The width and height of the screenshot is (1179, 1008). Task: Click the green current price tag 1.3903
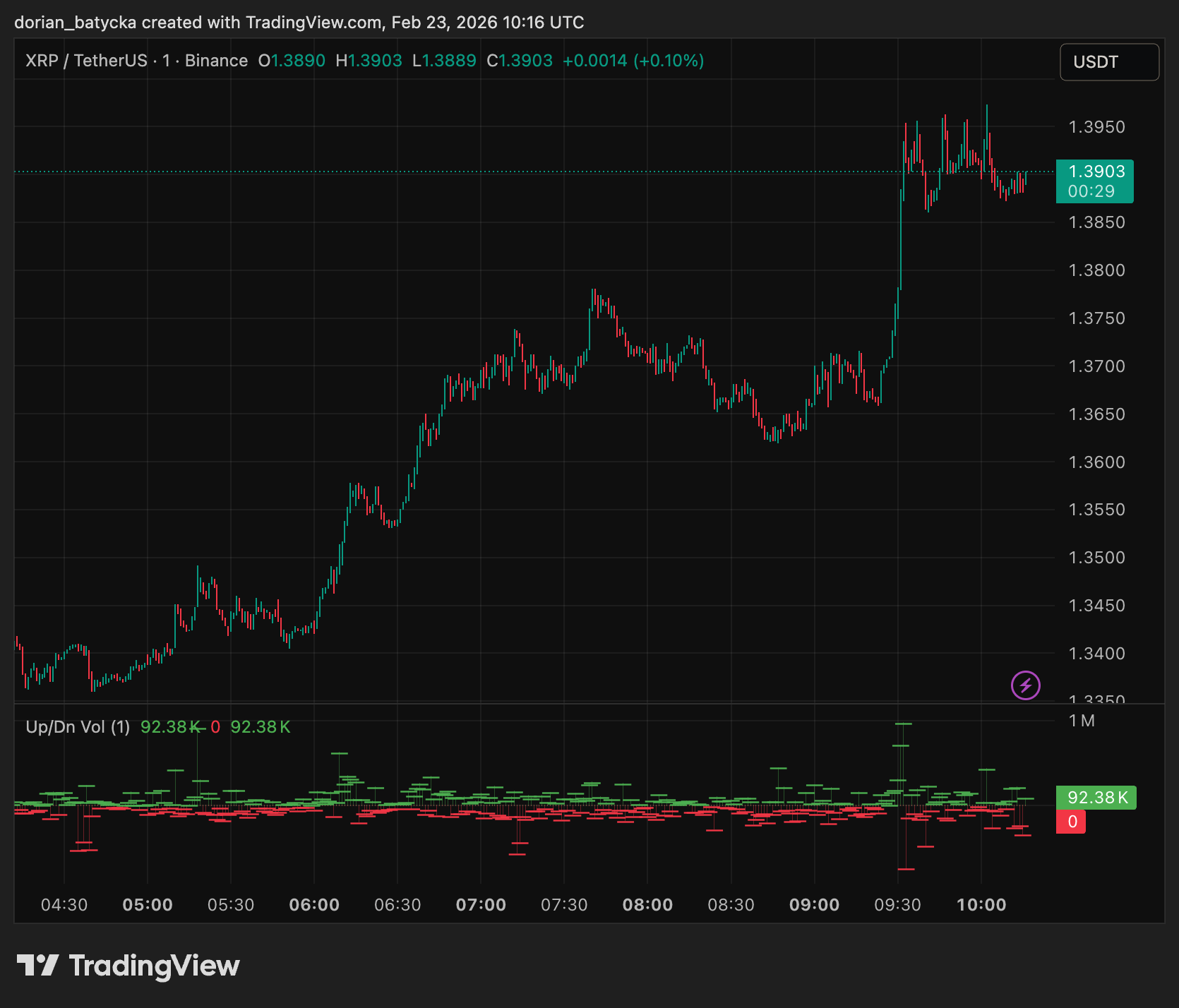pos(1095,170)
